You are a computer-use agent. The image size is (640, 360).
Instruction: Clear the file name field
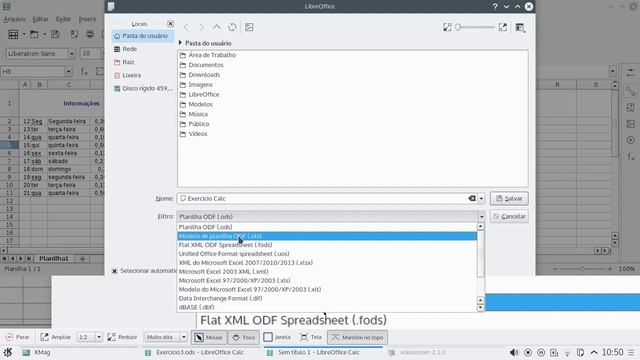[x=472, y=198]
